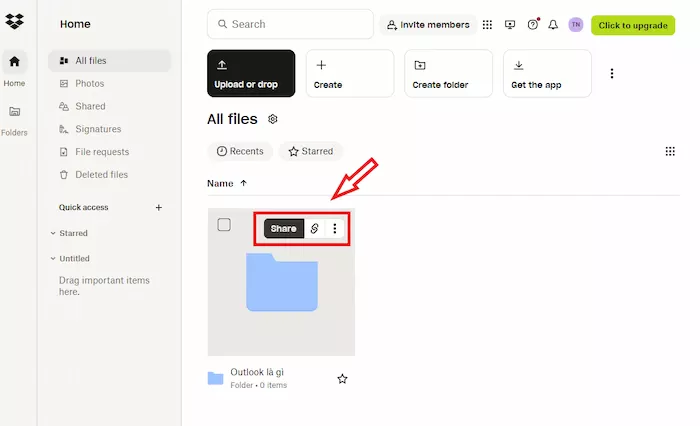
Task: Sort files by Name column header
Action: 220,184
